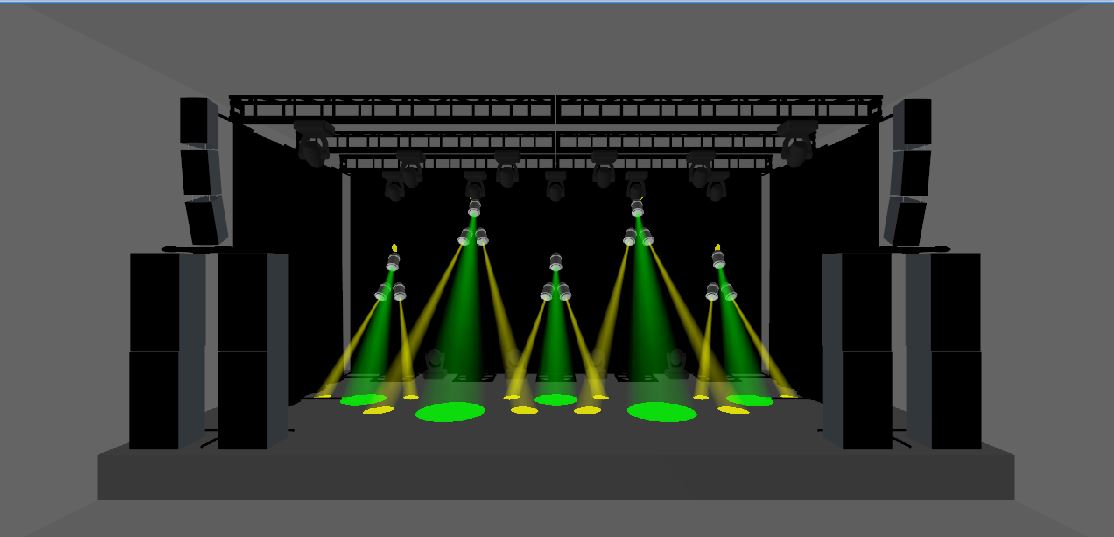Select top fixture of tall left beam cluster
Viewport: 1114px width, 537px height.
pos(474,208)
